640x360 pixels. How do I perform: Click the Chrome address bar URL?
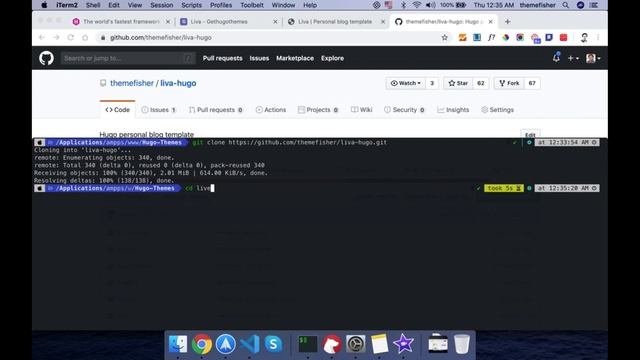pyautogui.click(x=161, y=38)
